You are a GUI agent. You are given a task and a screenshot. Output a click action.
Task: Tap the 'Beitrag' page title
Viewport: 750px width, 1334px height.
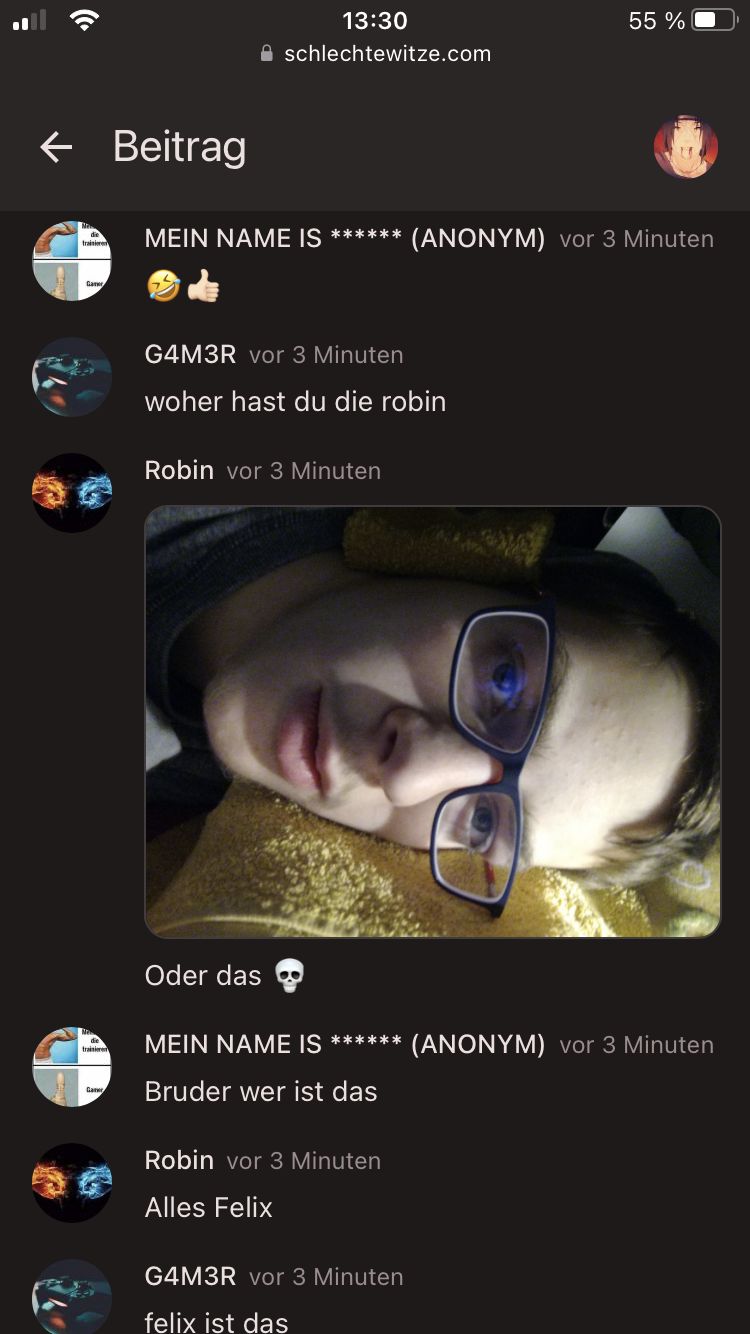pos(179,147)
